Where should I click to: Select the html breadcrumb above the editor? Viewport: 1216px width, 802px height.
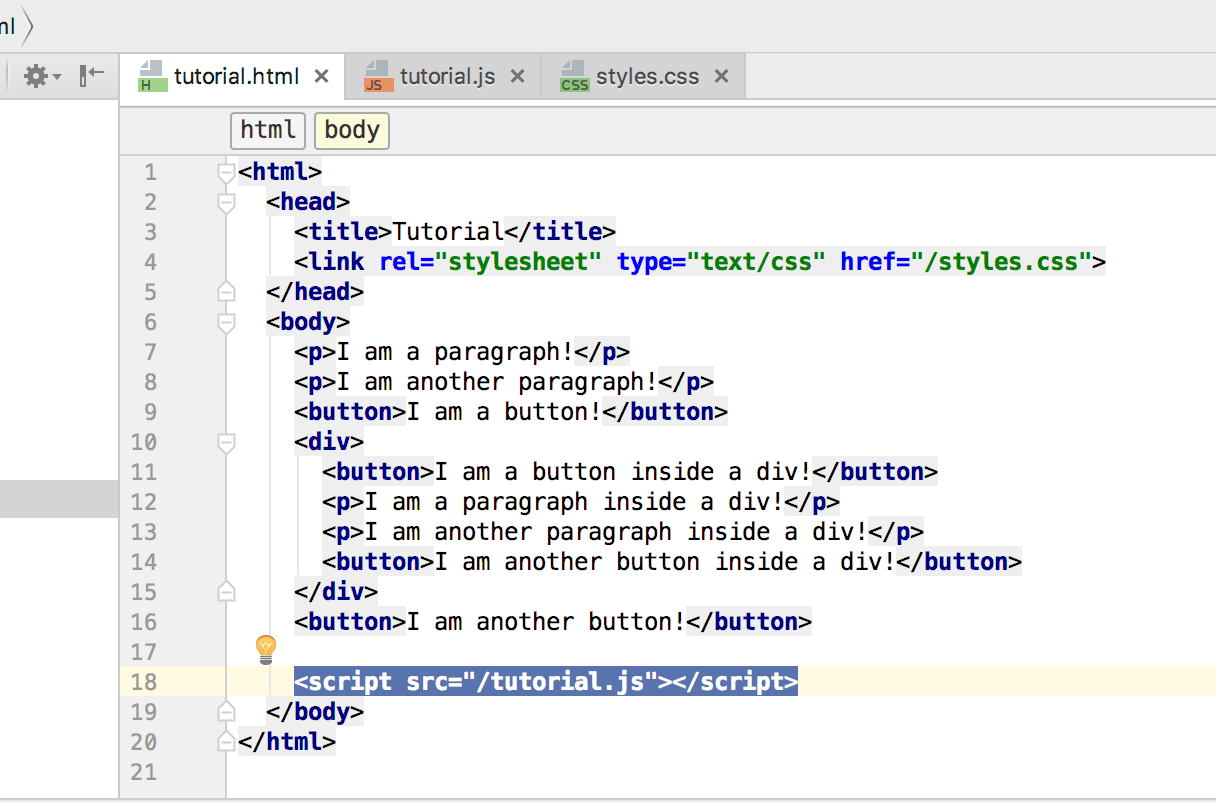pyautogui.click(x=267, y=130)
